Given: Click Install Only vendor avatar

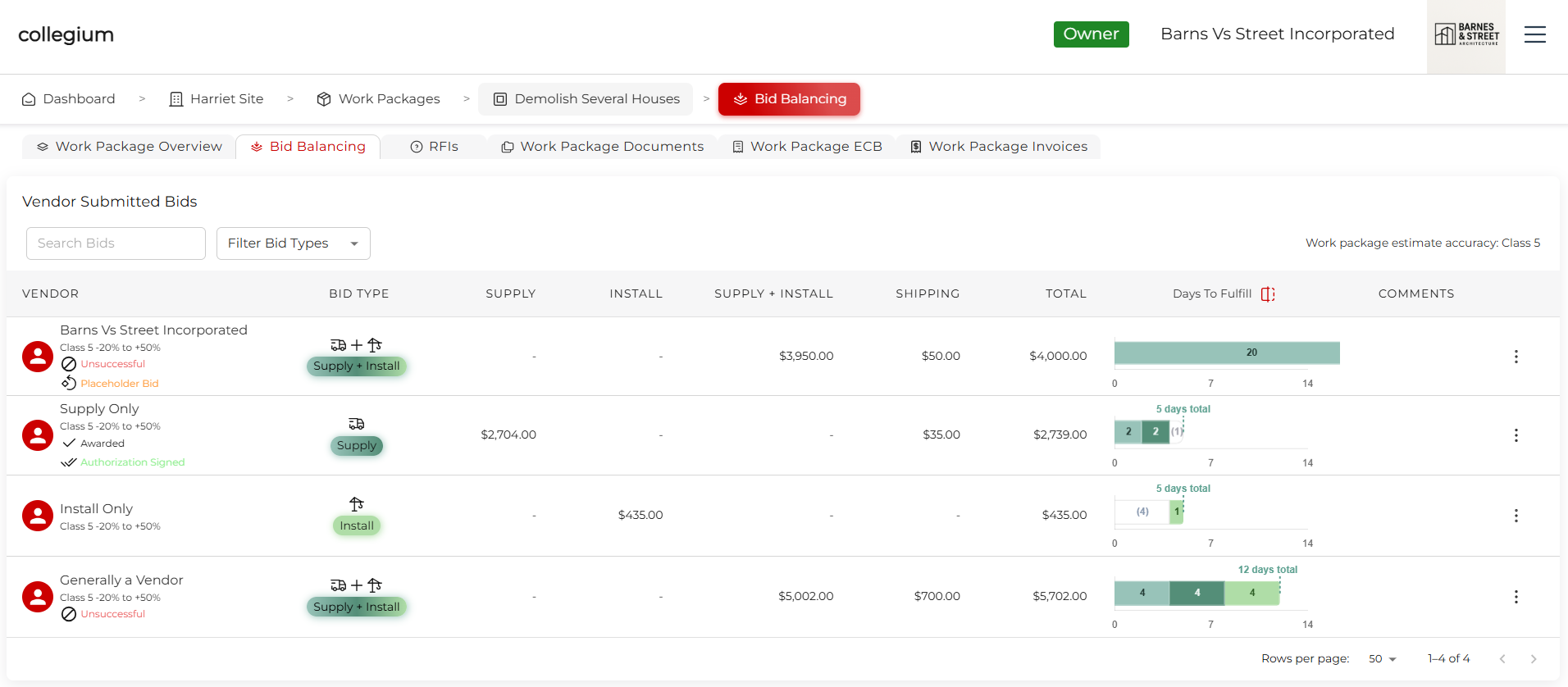Looking at the screenshot, I should pyautogui.click(x=38, y=516).
